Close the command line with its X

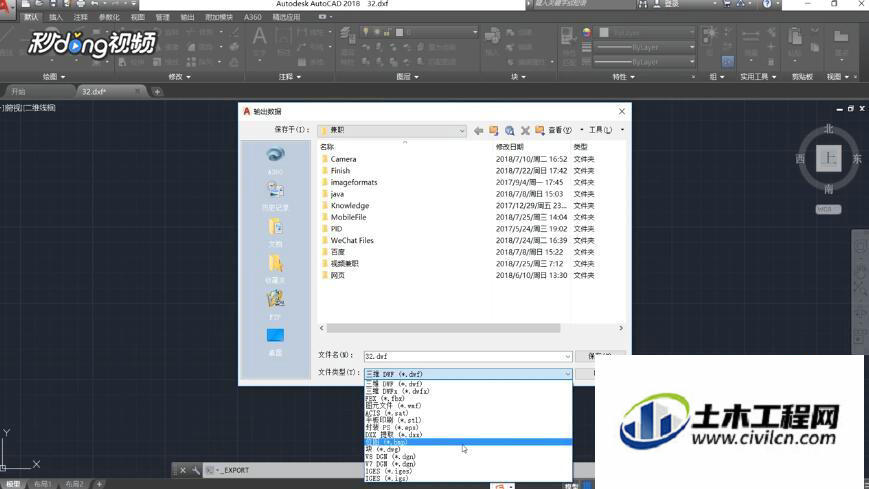183,470
